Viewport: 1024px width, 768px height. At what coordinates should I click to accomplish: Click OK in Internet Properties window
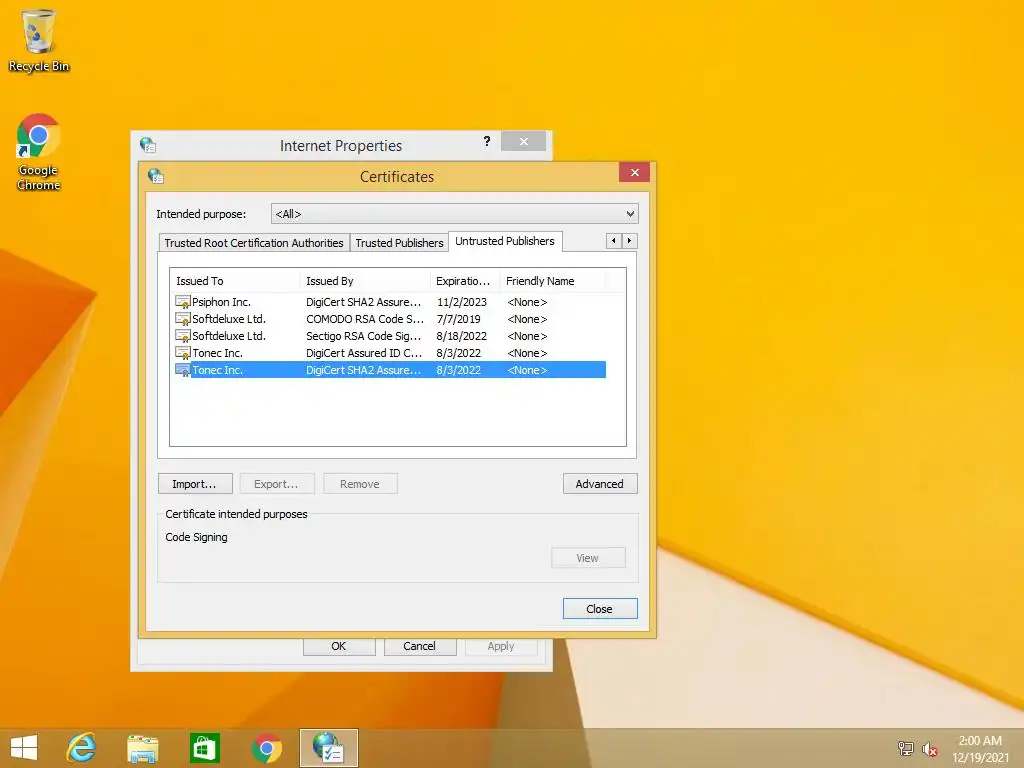pos(339,646)
